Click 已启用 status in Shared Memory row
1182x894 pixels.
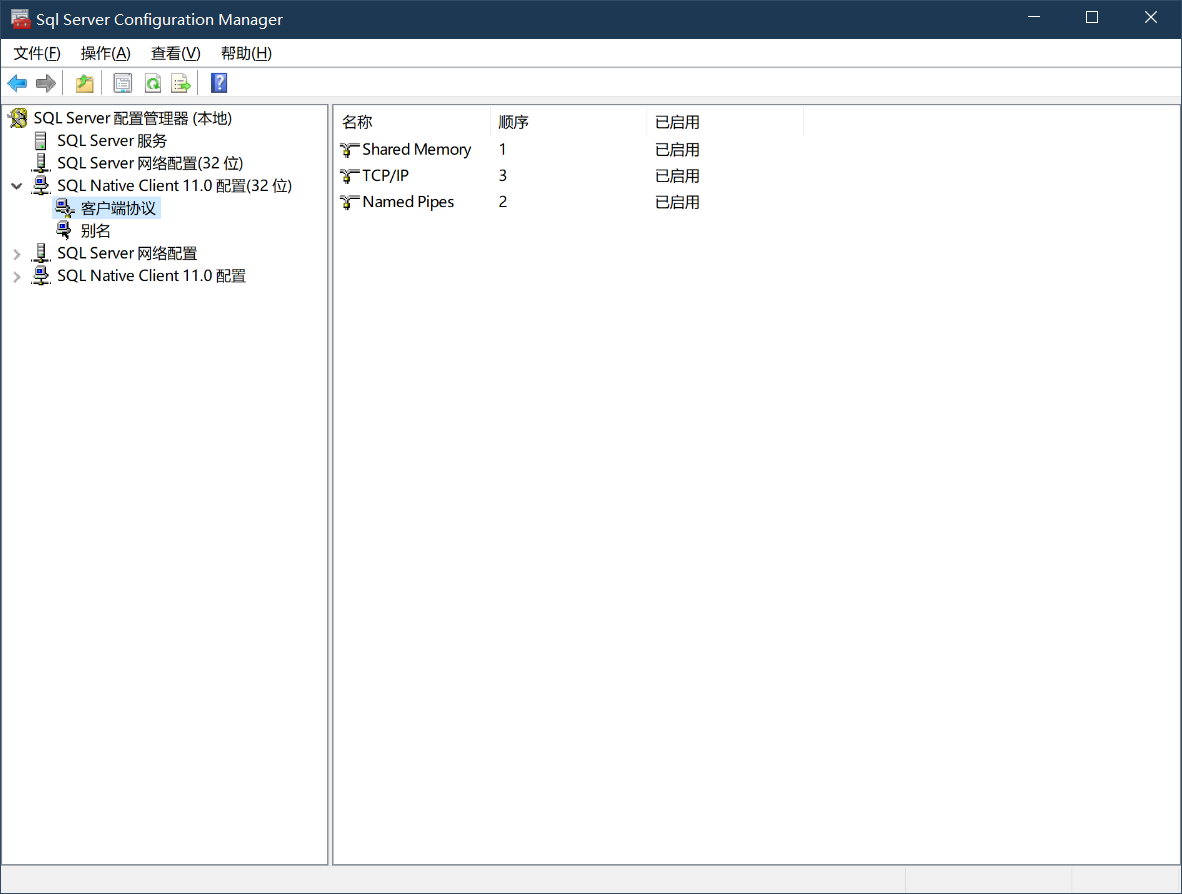click(x=677, y=150)
